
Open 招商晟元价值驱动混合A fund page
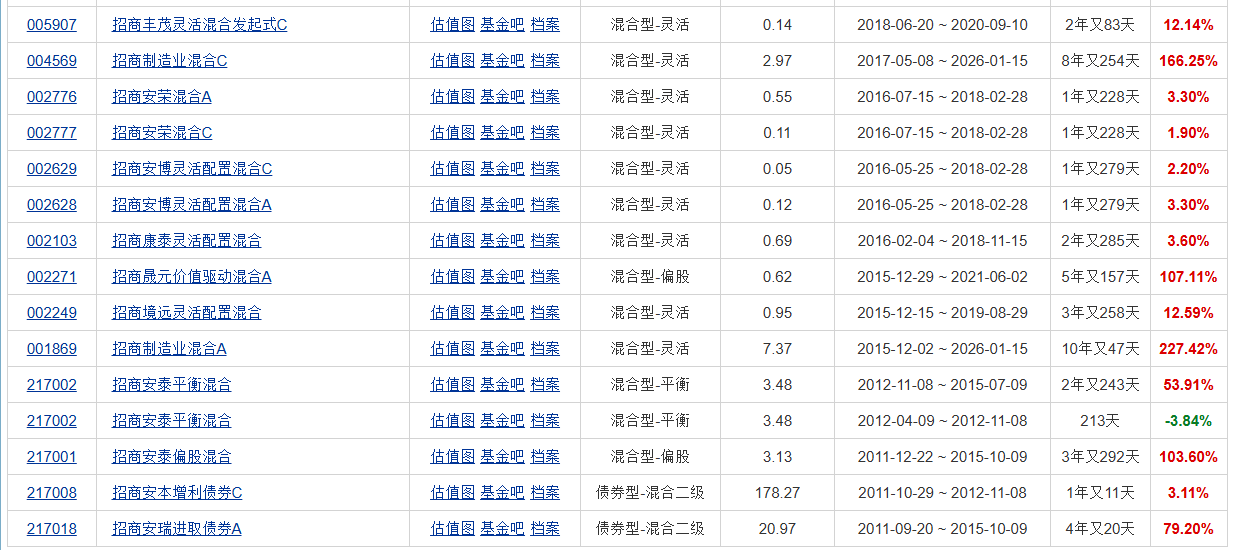coord(192,277)
